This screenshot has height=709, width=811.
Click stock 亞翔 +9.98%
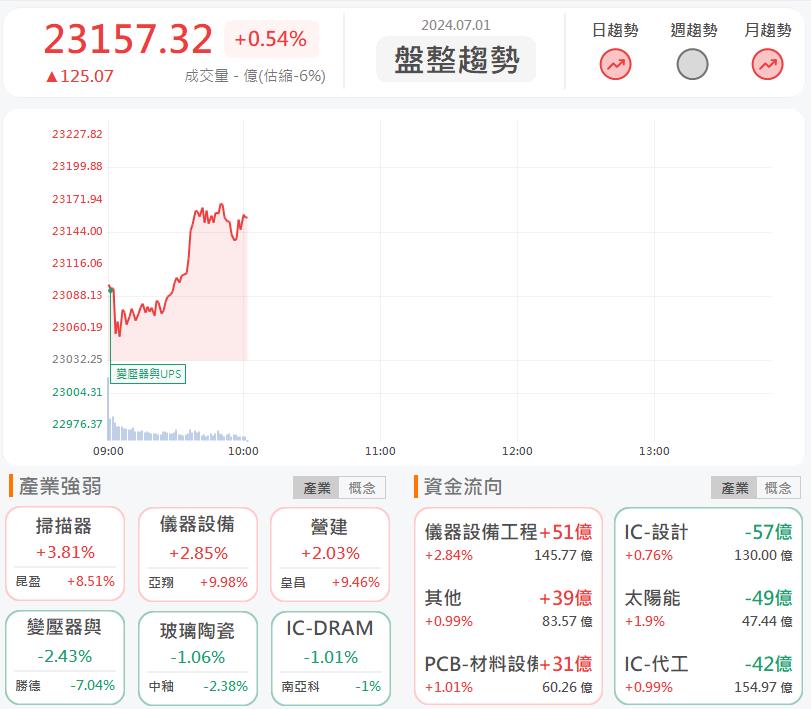pos(198,582)
